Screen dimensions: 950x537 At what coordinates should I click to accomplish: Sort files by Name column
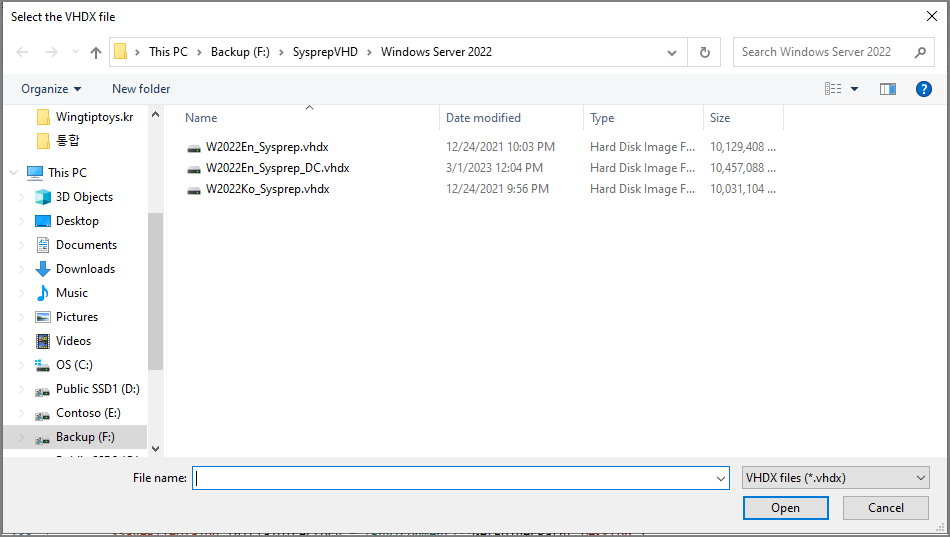(x=201, y=118)
